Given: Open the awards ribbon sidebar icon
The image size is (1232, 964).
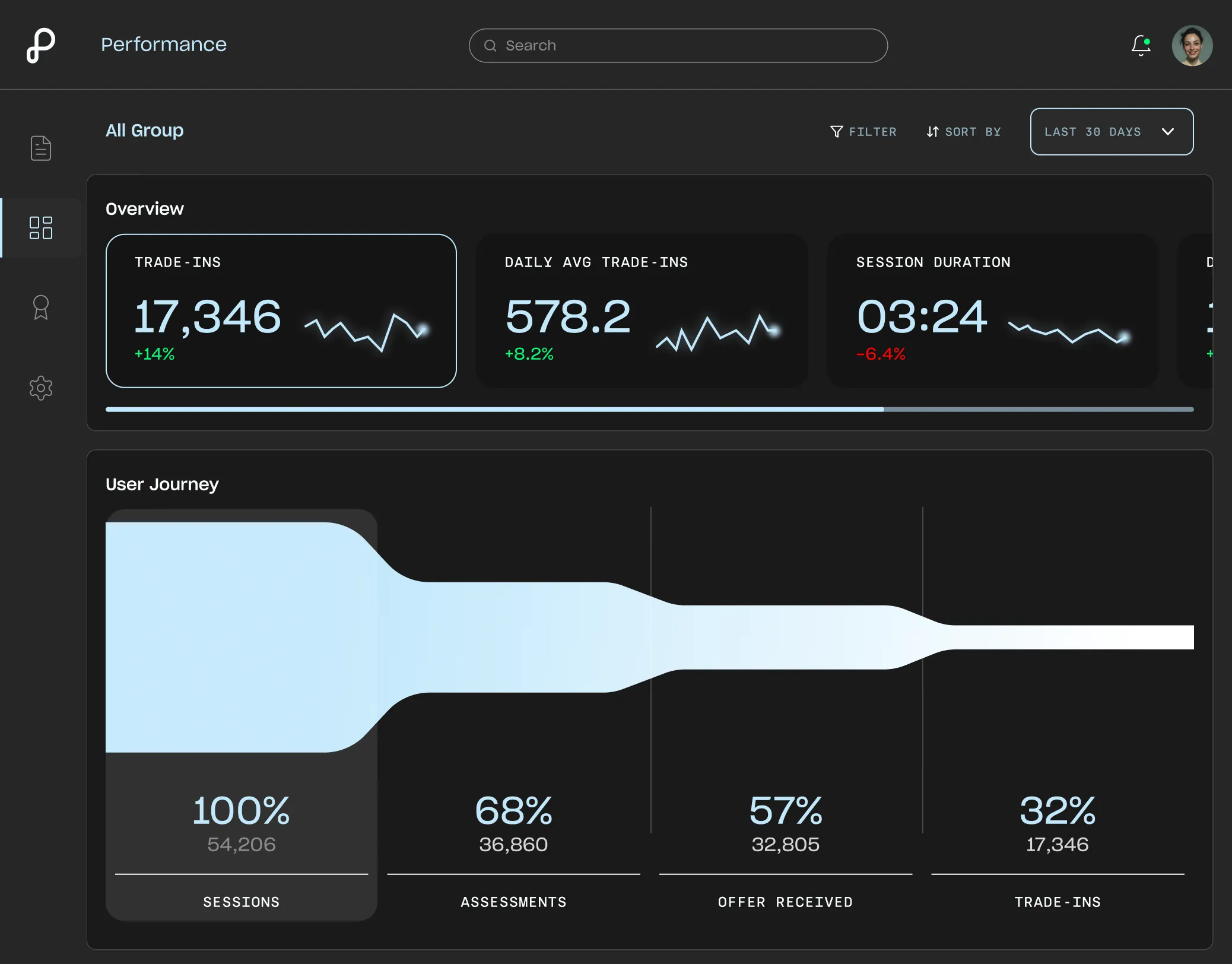Looking at the screenshot, I should point(40,307).
